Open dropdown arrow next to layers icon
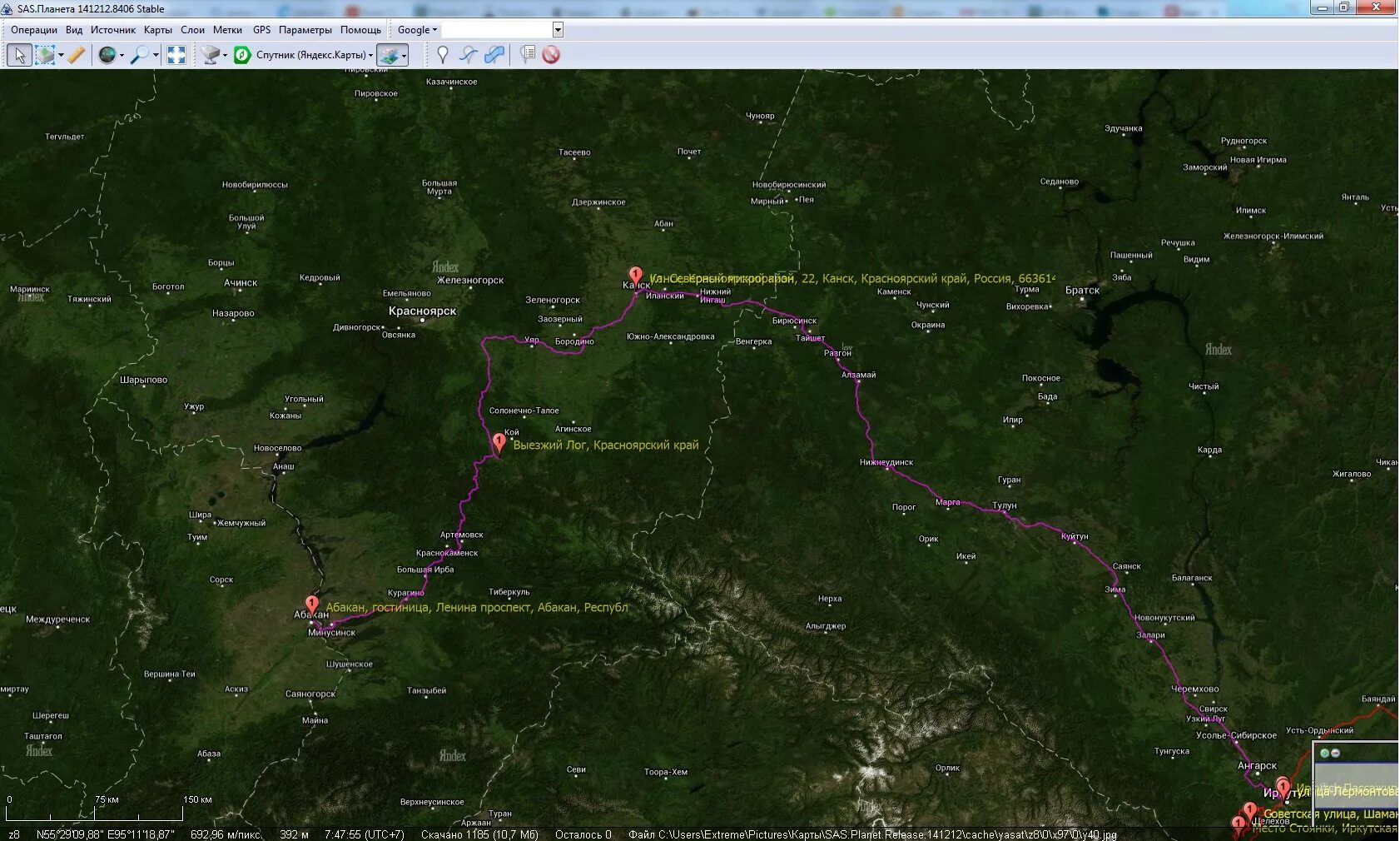The height and width of the screenshot is (841, 1400). tap(405, 55)
